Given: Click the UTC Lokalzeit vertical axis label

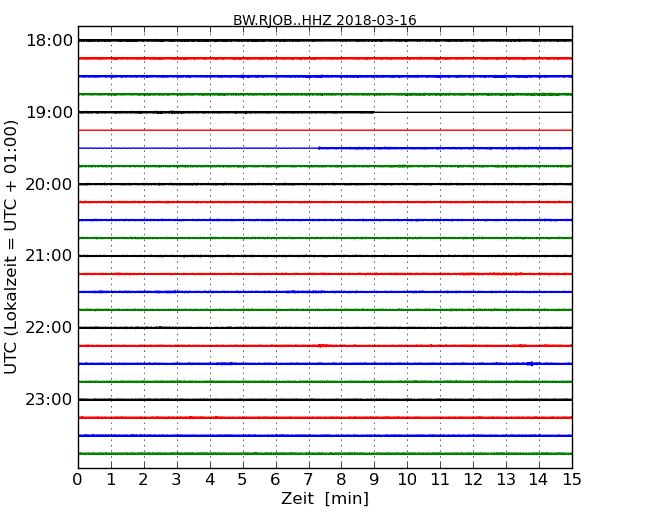Looking at the screenshot, I should (11, 247).
